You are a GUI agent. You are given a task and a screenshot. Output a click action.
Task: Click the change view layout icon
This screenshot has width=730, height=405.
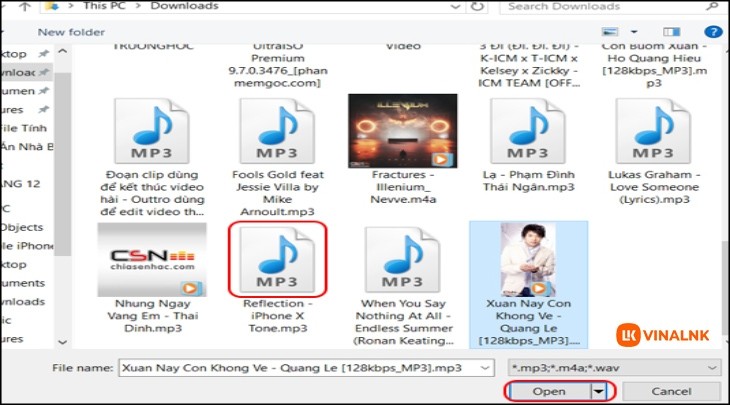(x=611, y=32)
